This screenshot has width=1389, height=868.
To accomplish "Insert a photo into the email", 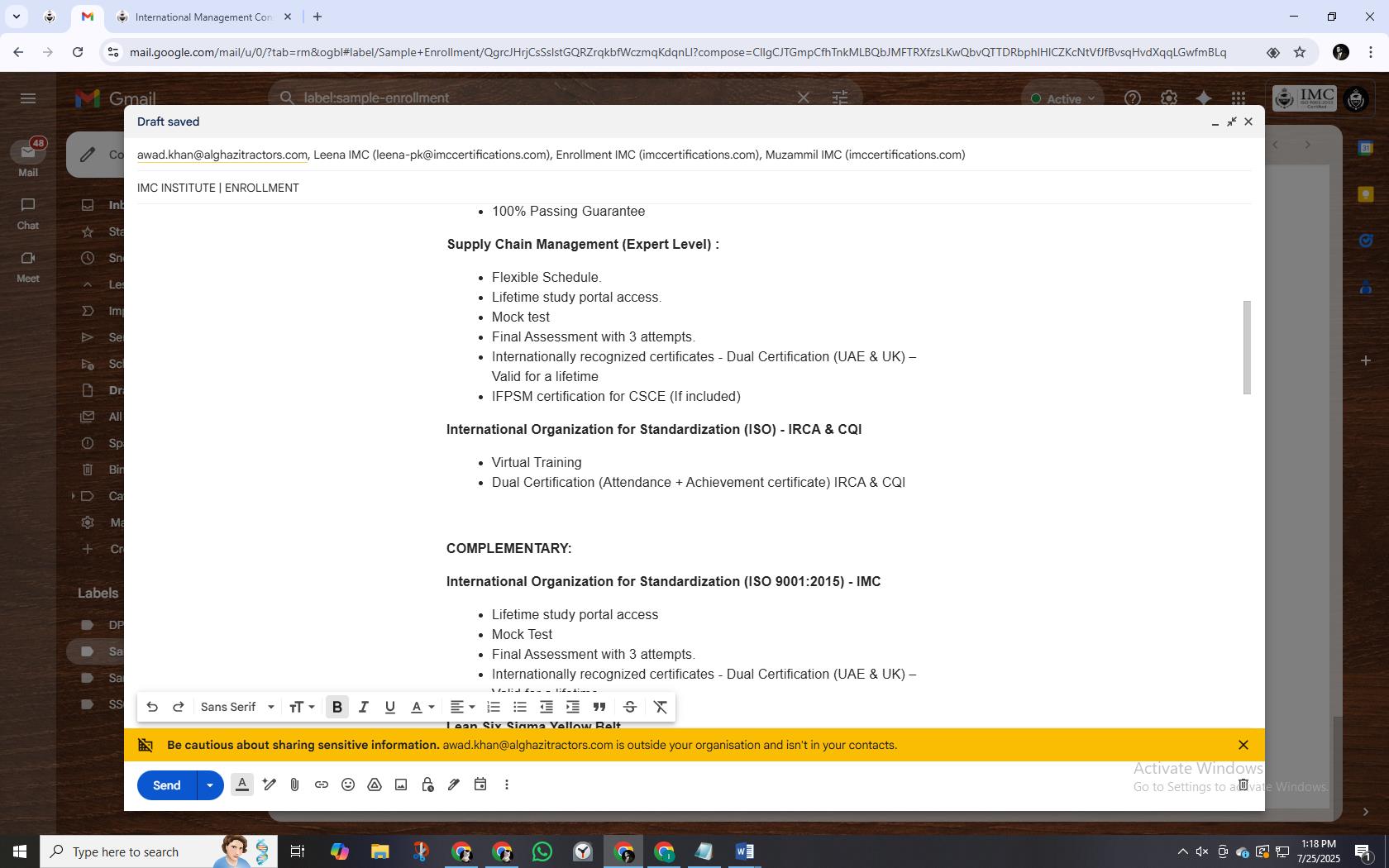I will click(x=401, y=785).
